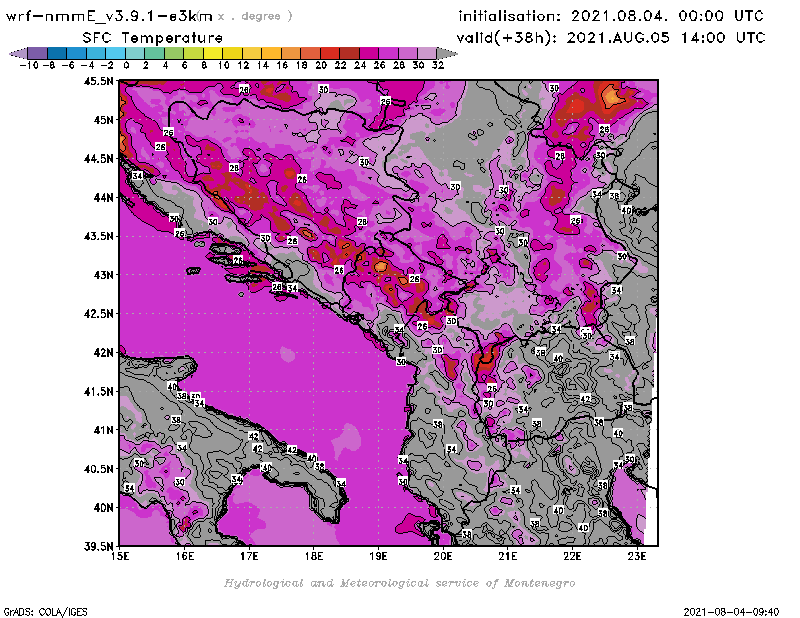Pick the orange legend swatch between 16 and 18
Screen dimensions: 800x618
pos(291,53)
